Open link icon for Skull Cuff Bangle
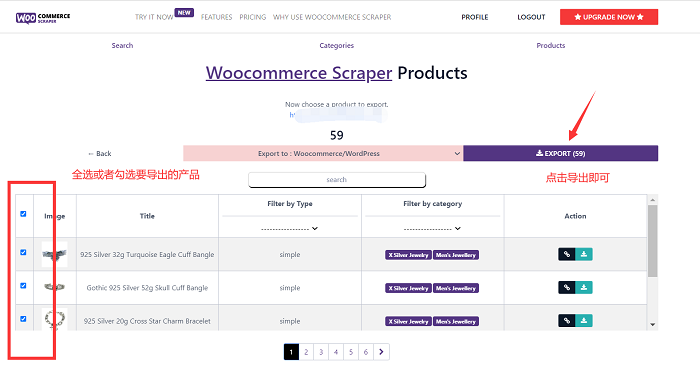This screenshot has height=370, width=700. [567, 287]
